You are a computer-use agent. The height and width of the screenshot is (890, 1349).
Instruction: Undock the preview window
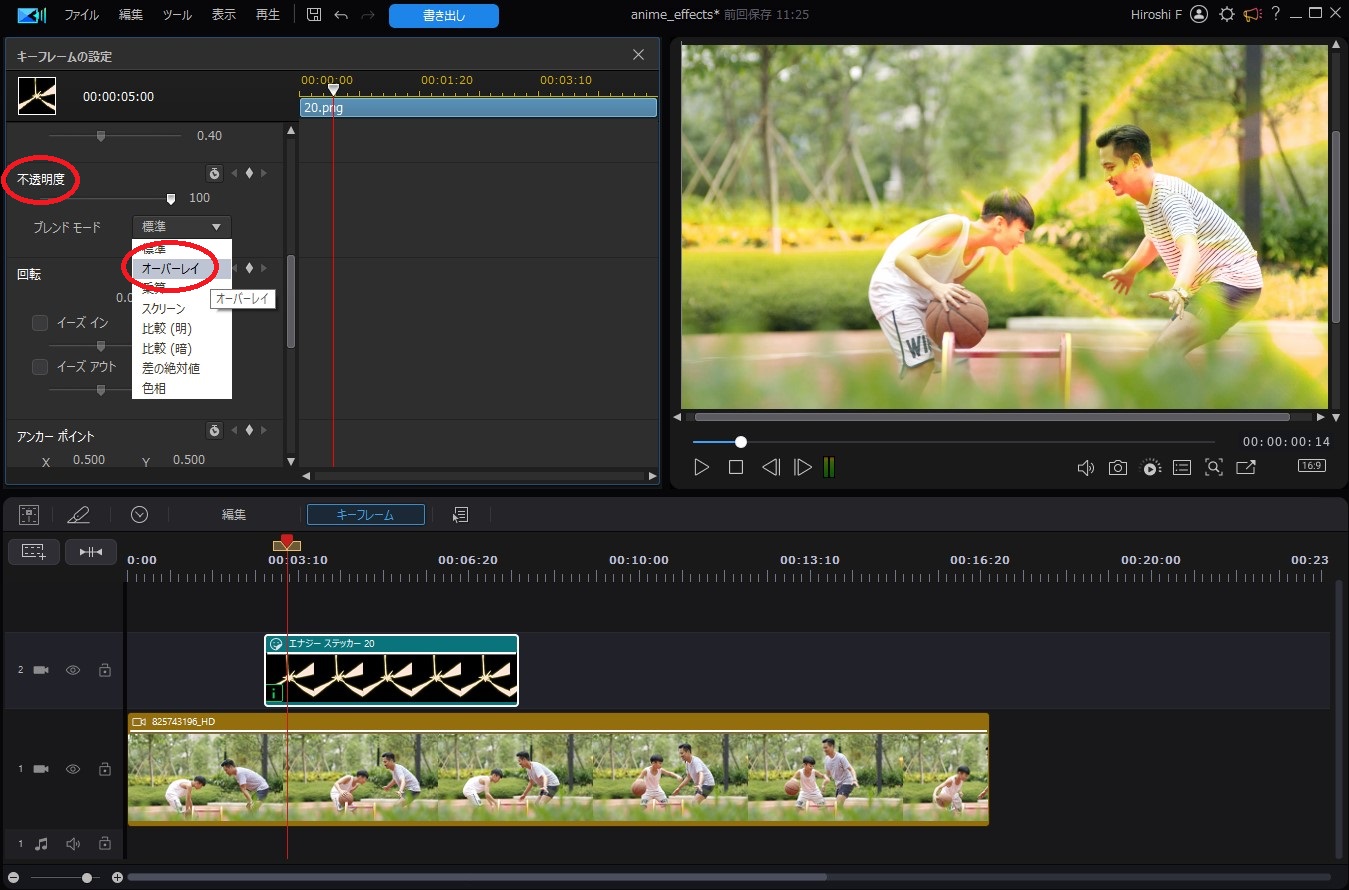[x=1246, y=467]
